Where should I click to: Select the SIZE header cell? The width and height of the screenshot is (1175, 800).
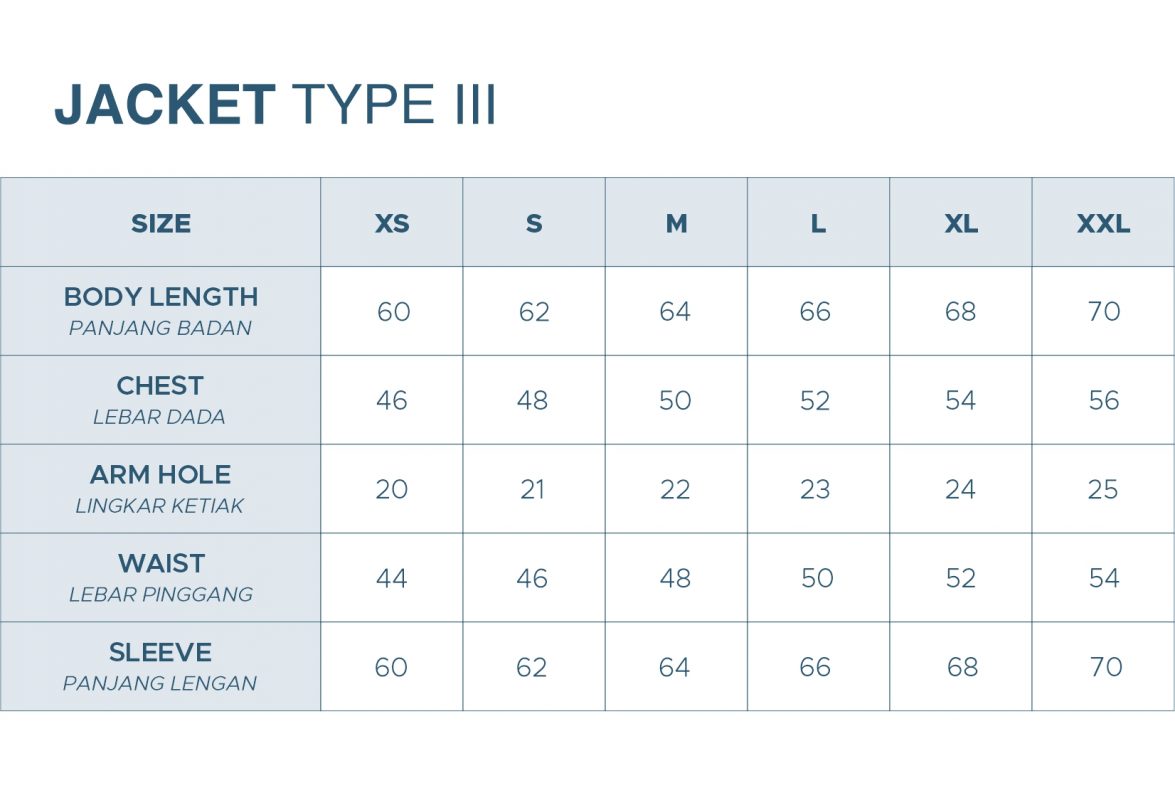(x=161, y=223)
